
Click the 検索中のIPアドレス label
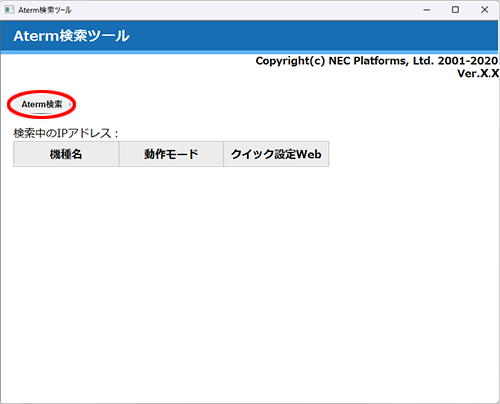tap(66, 133)
